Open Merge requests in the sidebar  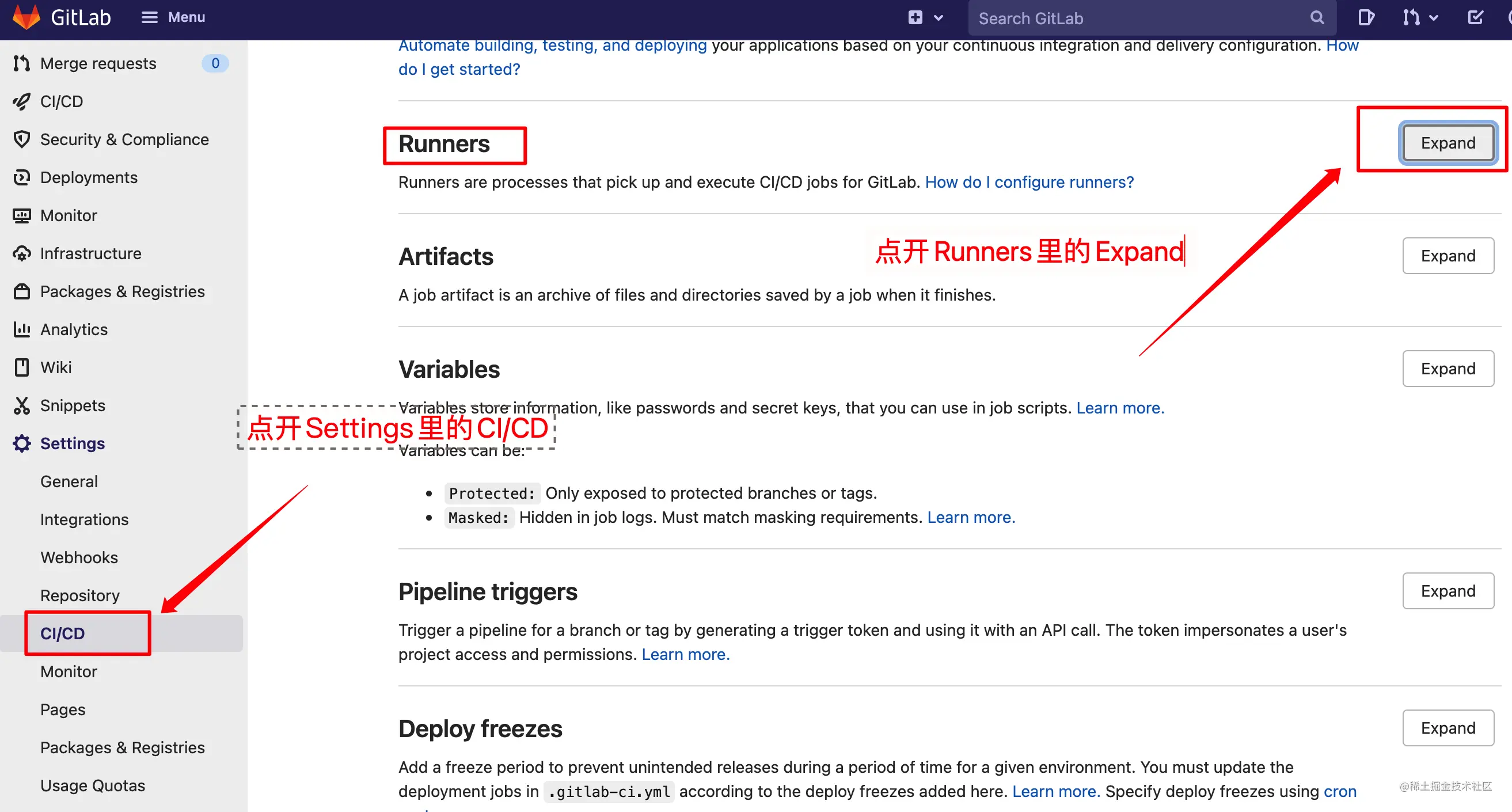click(98, 63)
